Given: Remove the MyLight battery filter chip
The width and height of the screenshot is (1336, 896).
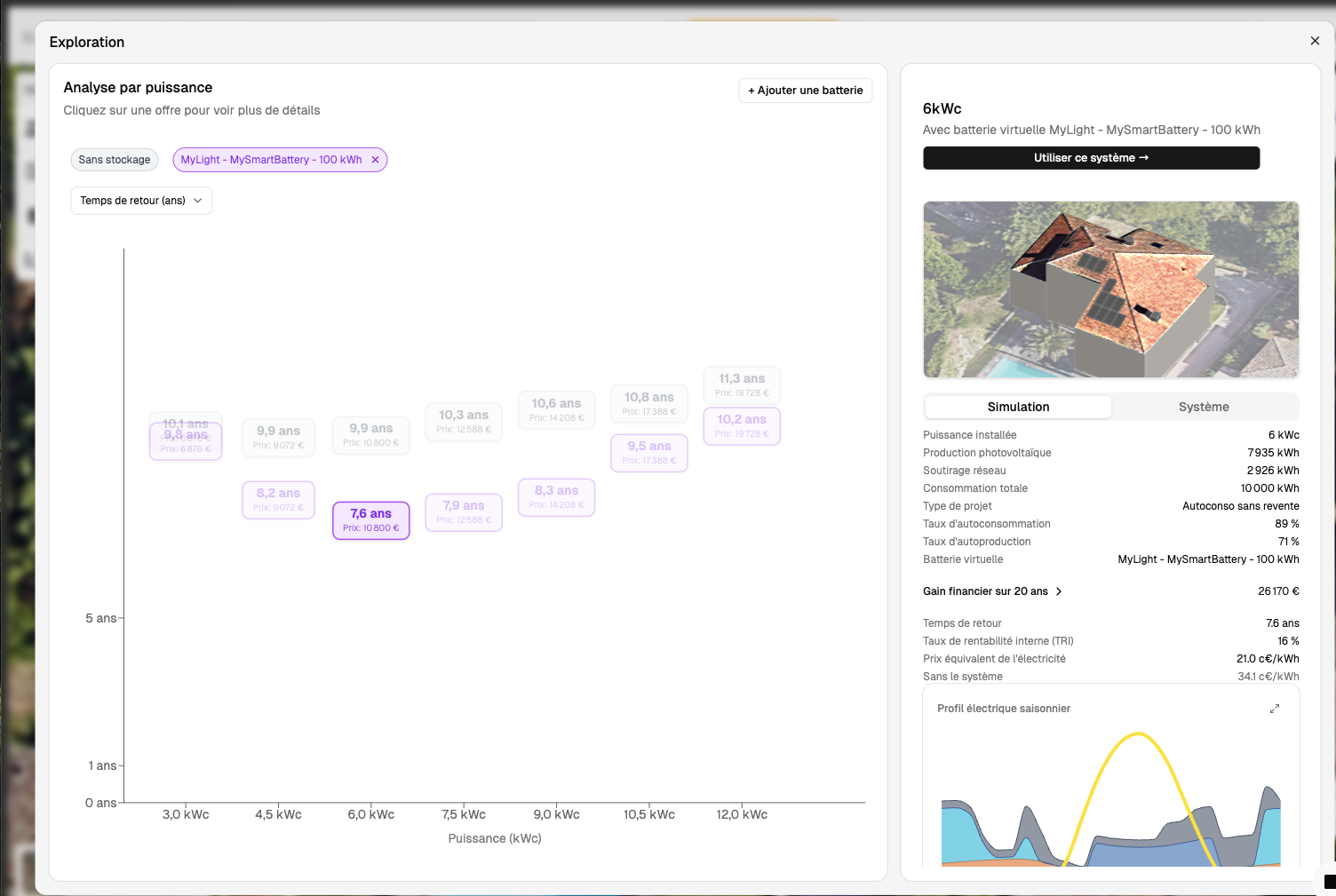Looking at the screenshot, I should point(375,160).
